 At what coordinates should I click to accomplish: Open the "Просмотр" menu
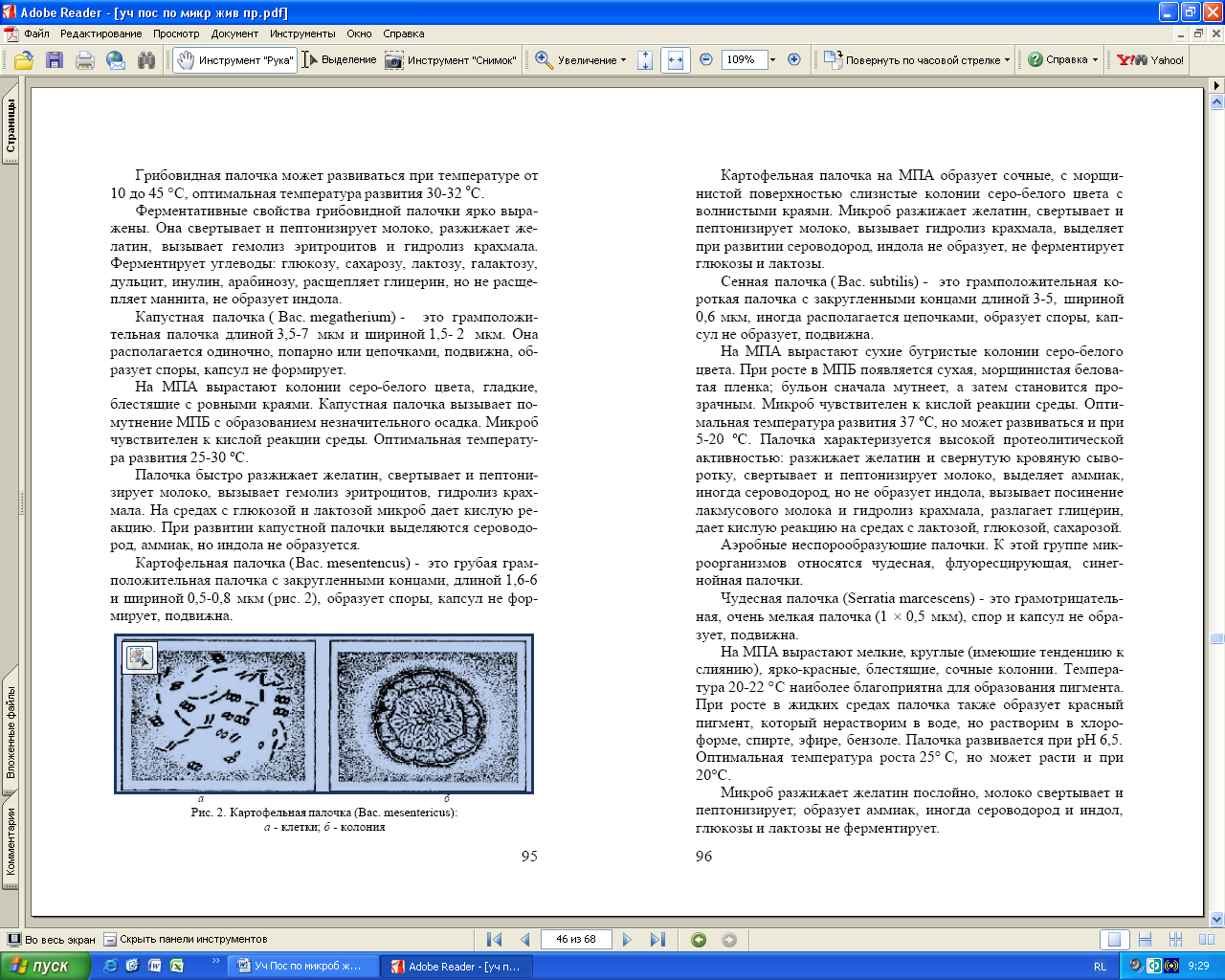(x=176, y=33)
